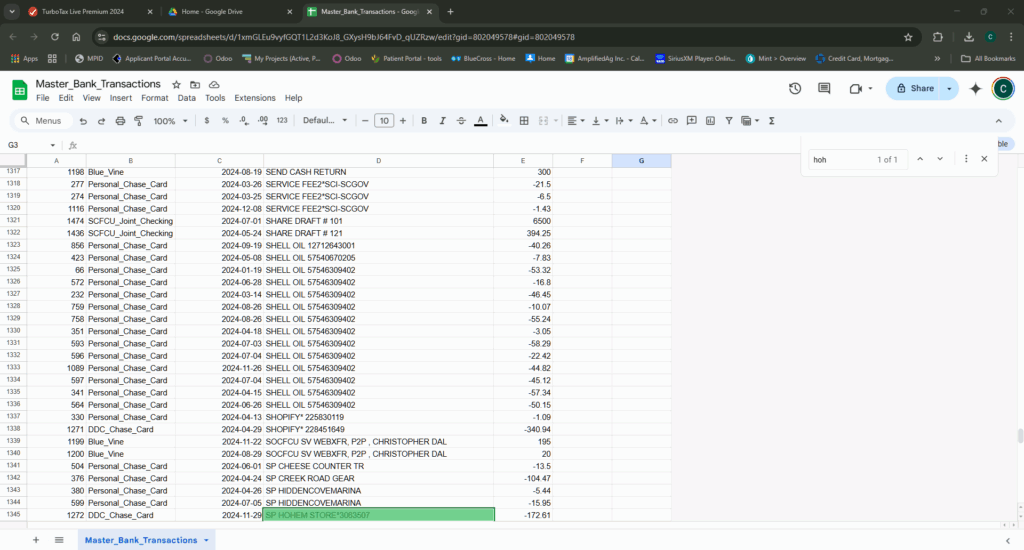
Task: Open all comments panel
Action: pyautogui.click(x=824, y=88)
